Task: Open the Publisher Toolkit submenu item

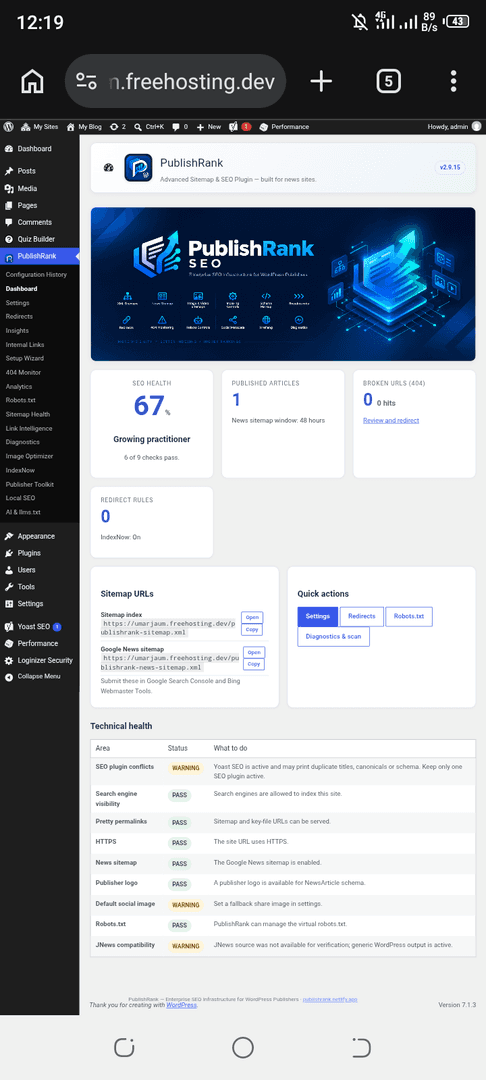Action: coord(30,484)
